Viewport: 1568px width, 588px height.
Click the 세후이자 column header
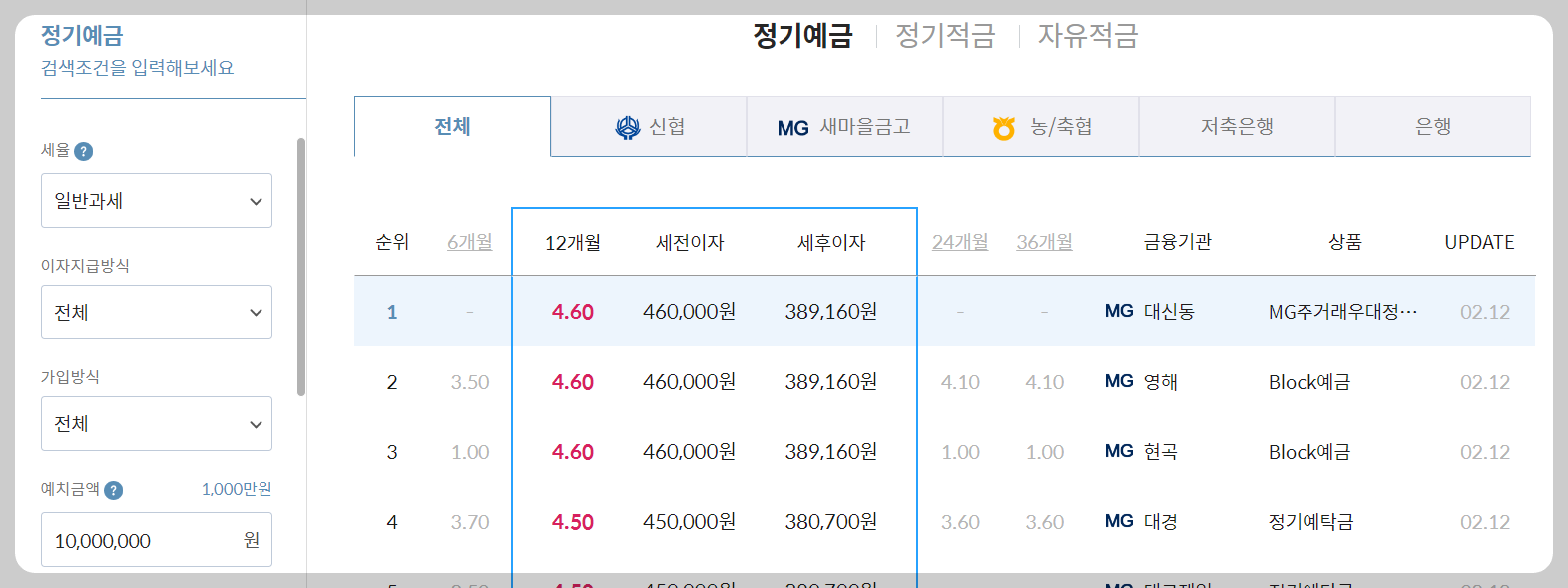[831, 243]
